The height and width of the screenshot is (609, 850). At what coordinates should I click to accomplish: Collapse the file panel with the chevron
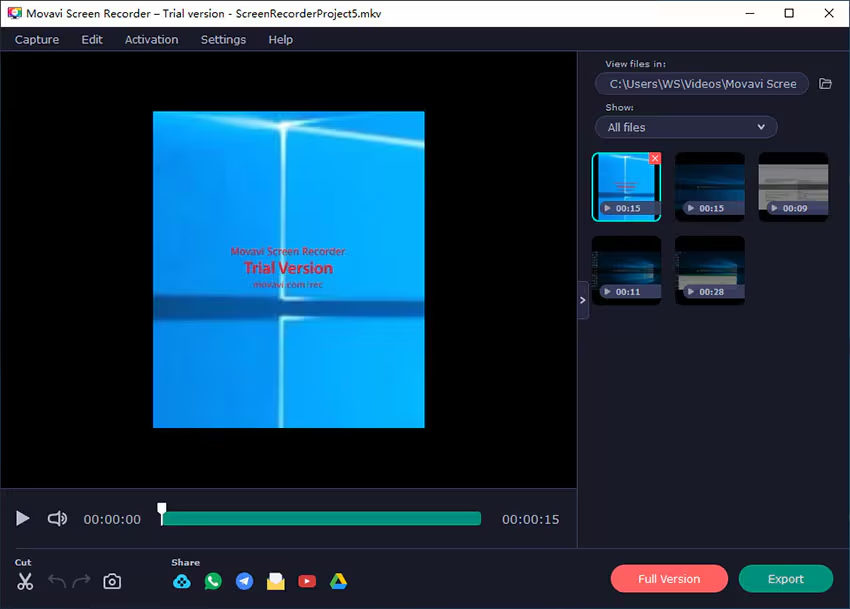[x=582, y=299]
